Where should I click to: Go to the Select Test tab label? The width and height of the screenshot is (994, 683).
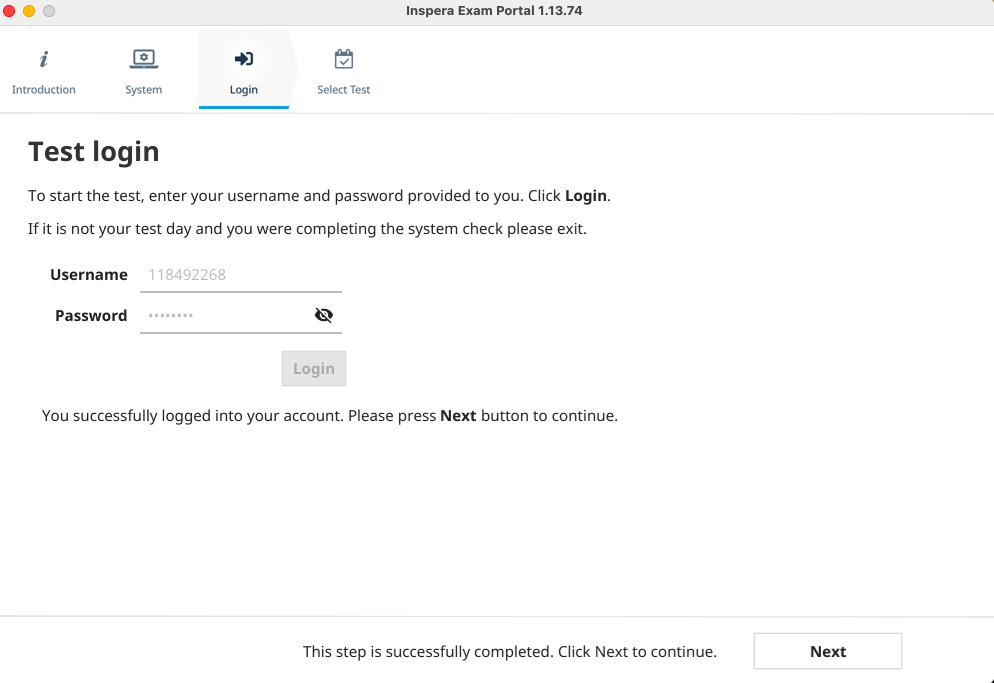(344, 89)
